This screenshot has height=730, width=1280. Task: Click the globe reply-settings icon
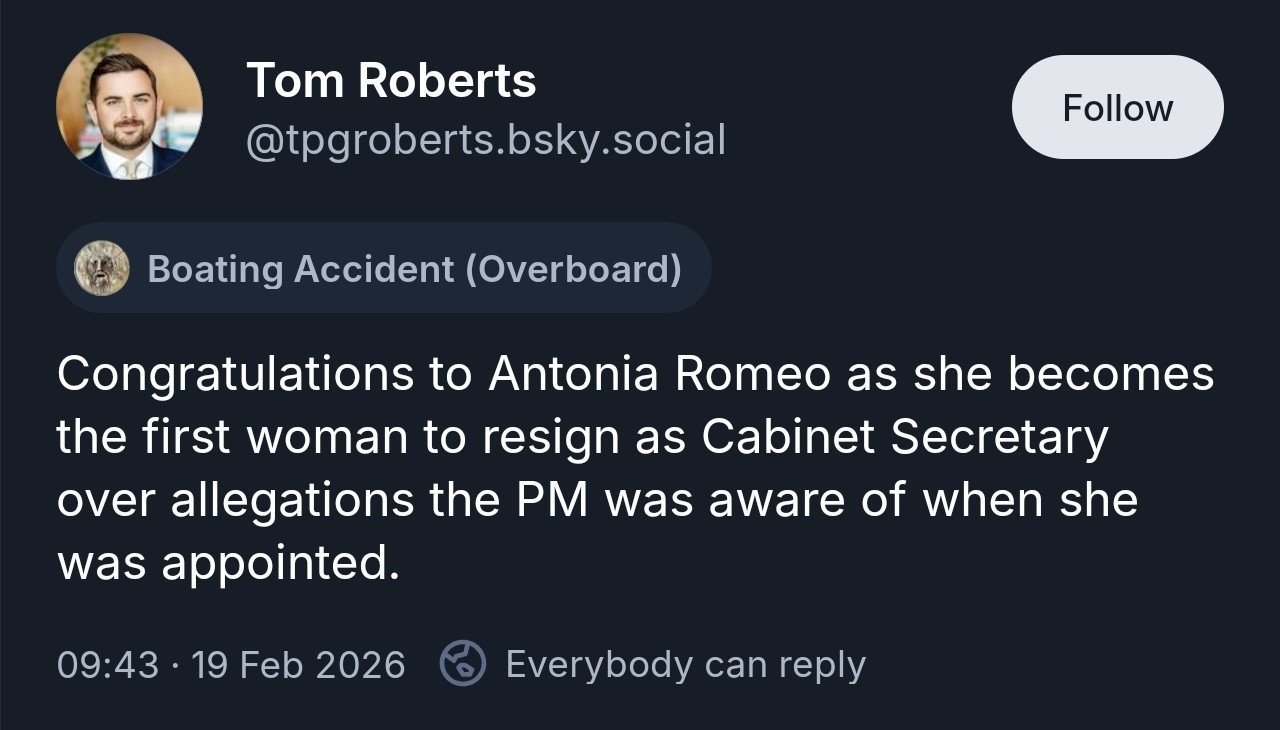tap(463, 664)
